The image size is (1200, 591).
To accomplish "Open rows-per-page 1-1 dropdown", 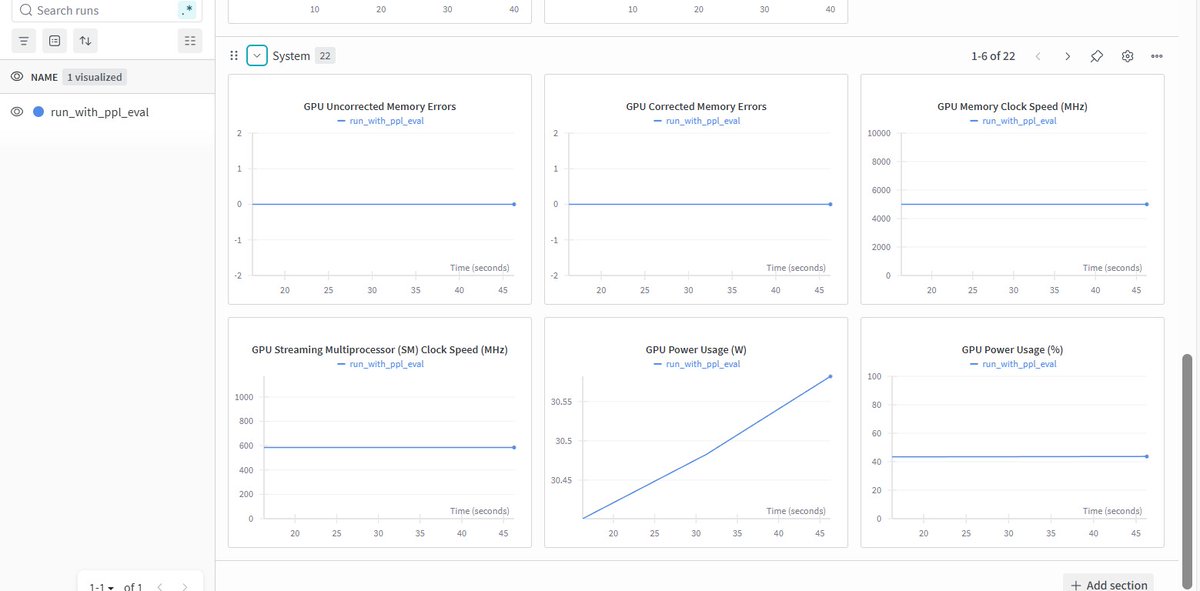I will click(x=101, y=587).
